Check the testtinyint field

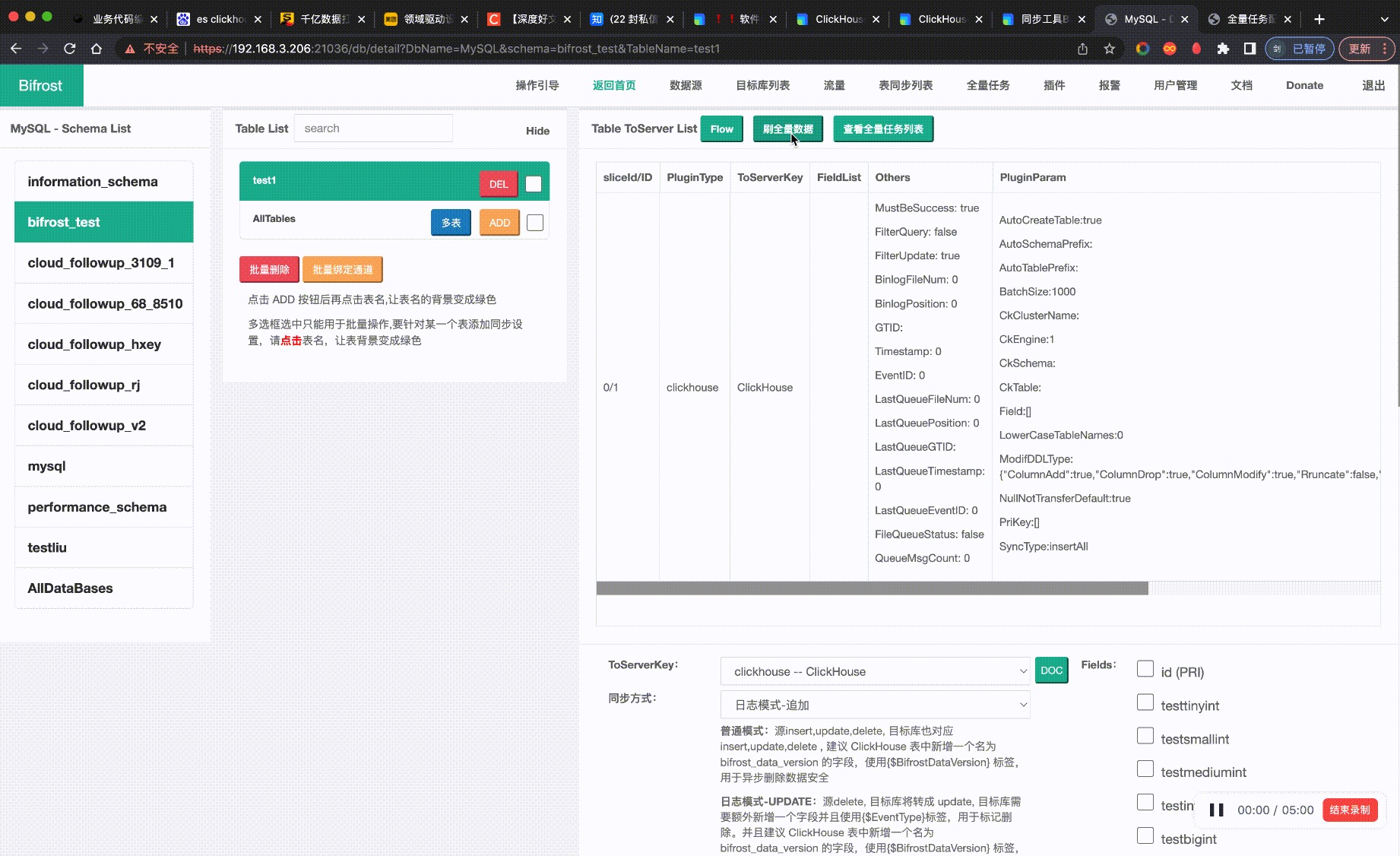[1145, 702]
